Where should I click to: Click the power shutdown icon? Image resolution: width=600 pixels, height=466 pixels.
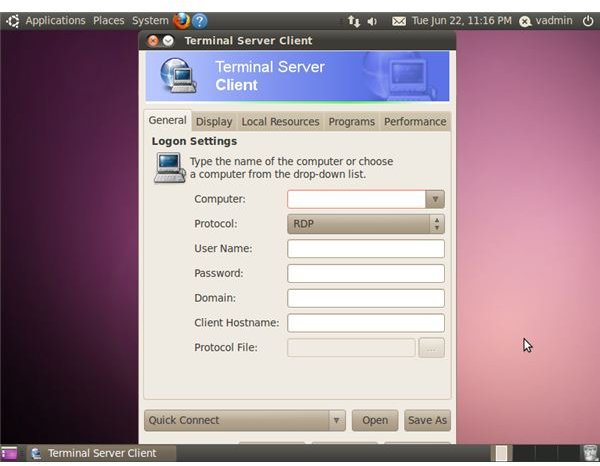coord(588,21)
